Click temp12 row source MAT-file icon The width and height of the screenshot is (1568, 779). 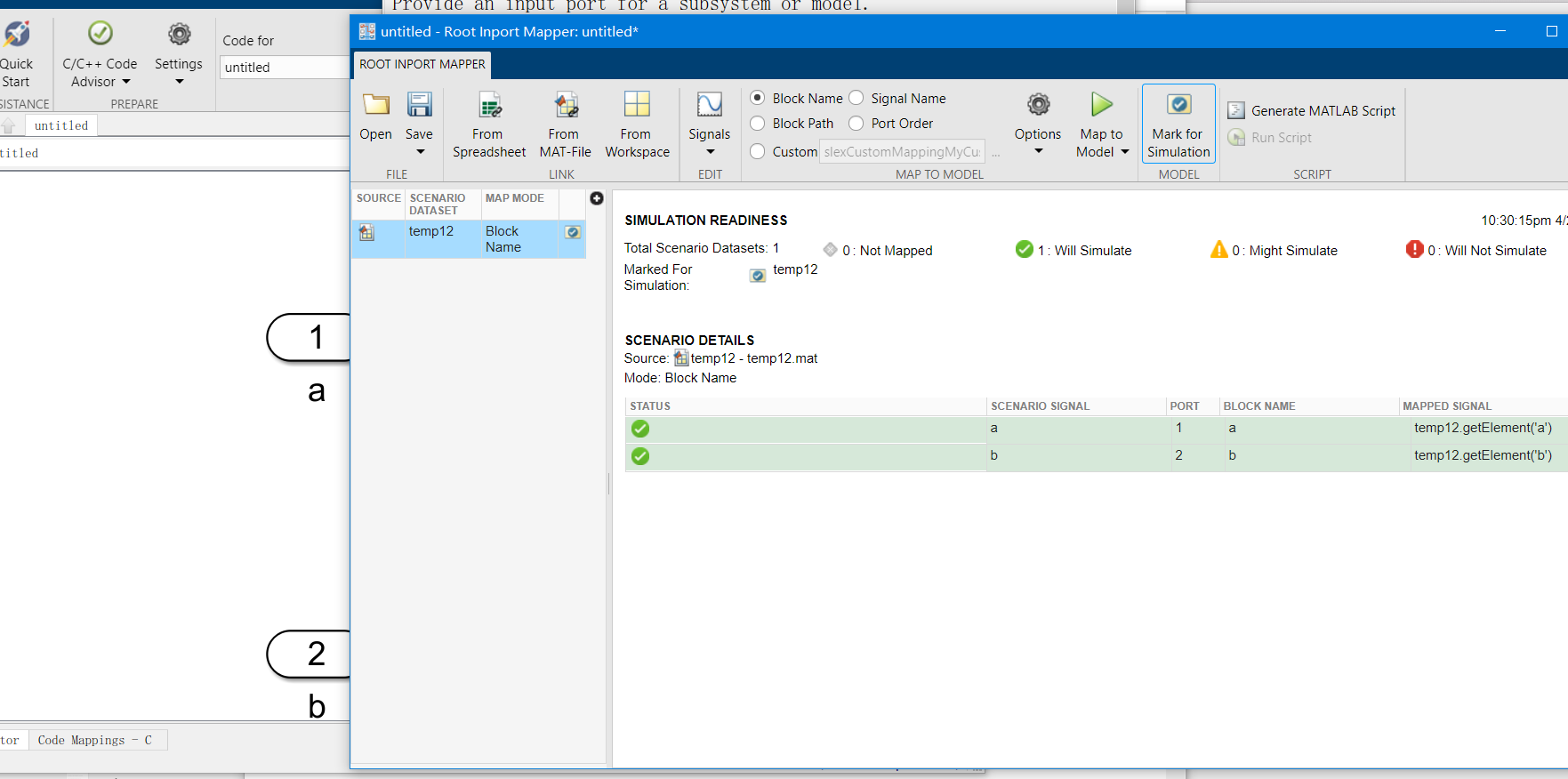tap(366, 232)
